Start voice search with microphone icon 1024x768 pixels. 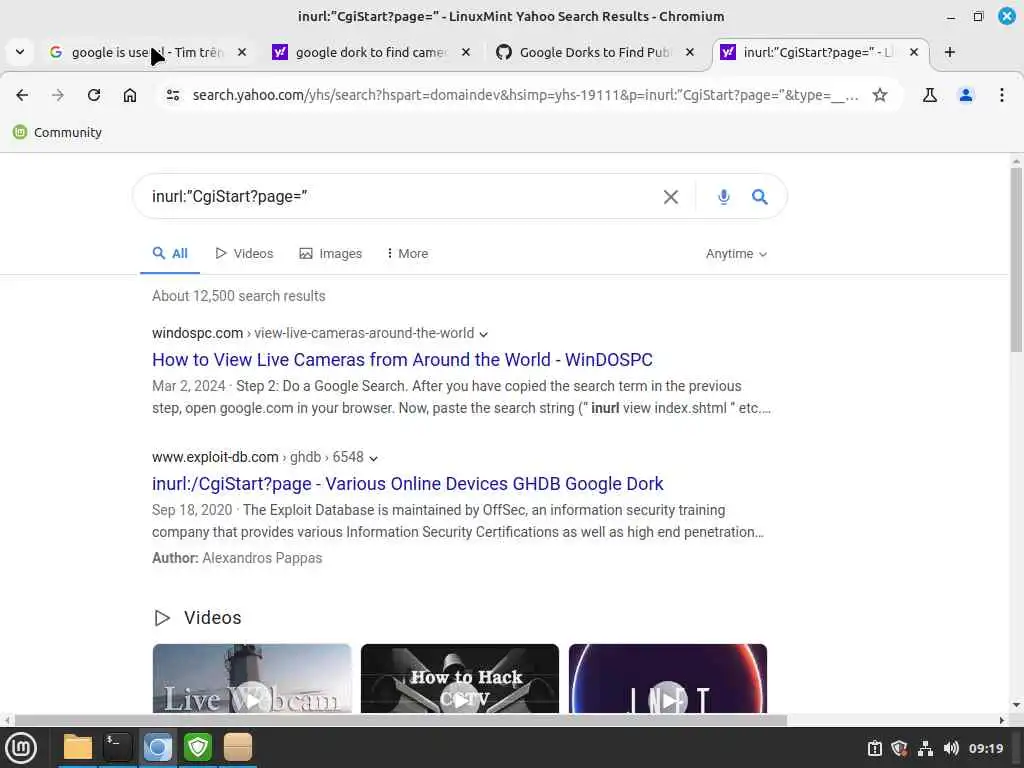(x=724, y=197)
